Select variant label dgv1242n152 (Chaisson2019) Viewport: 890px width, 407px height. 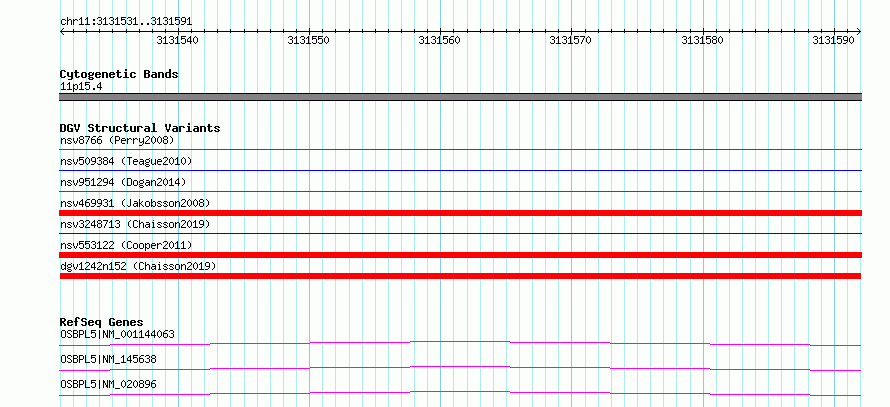(138, 266)
